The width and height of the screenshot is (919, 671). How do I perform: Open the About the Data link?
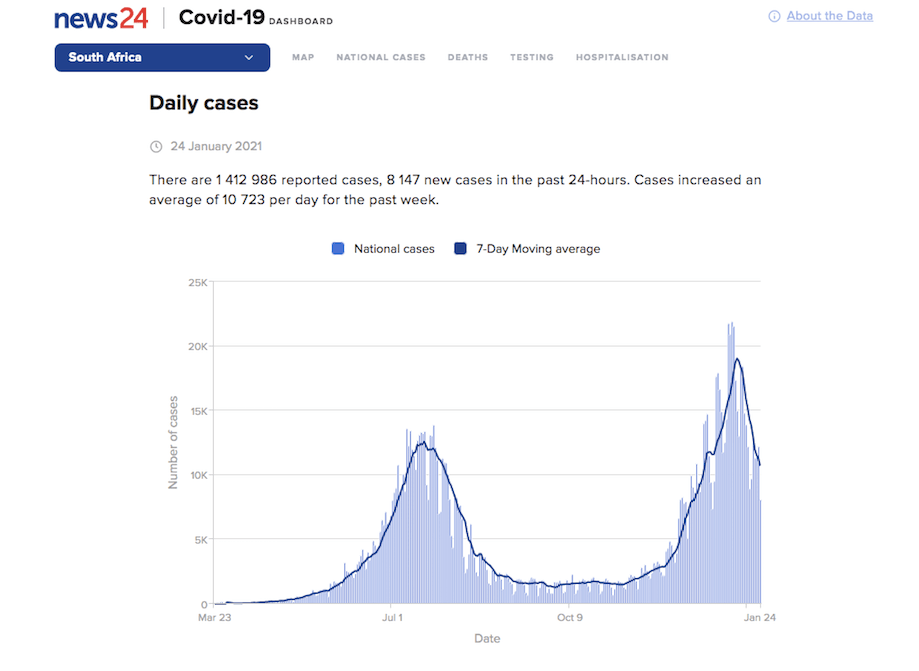[829, 16]
